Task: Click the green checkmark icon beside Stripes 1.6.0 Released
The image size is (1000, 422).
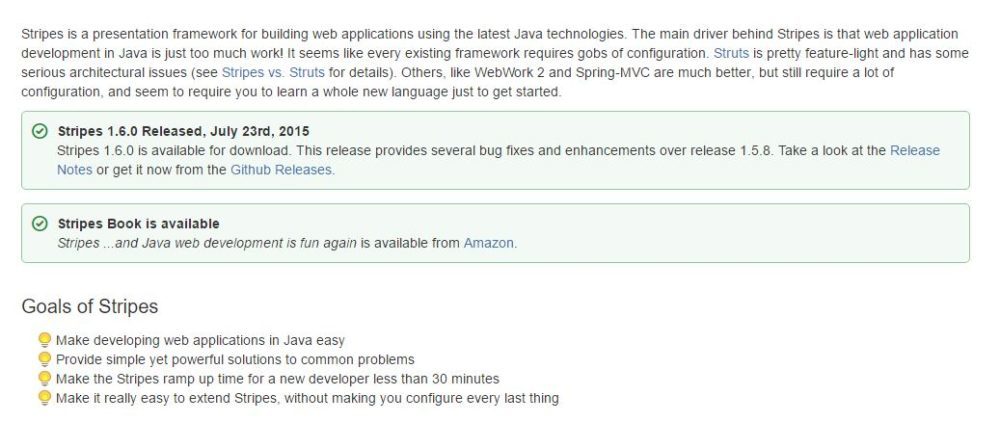Action: click(40, 131)
